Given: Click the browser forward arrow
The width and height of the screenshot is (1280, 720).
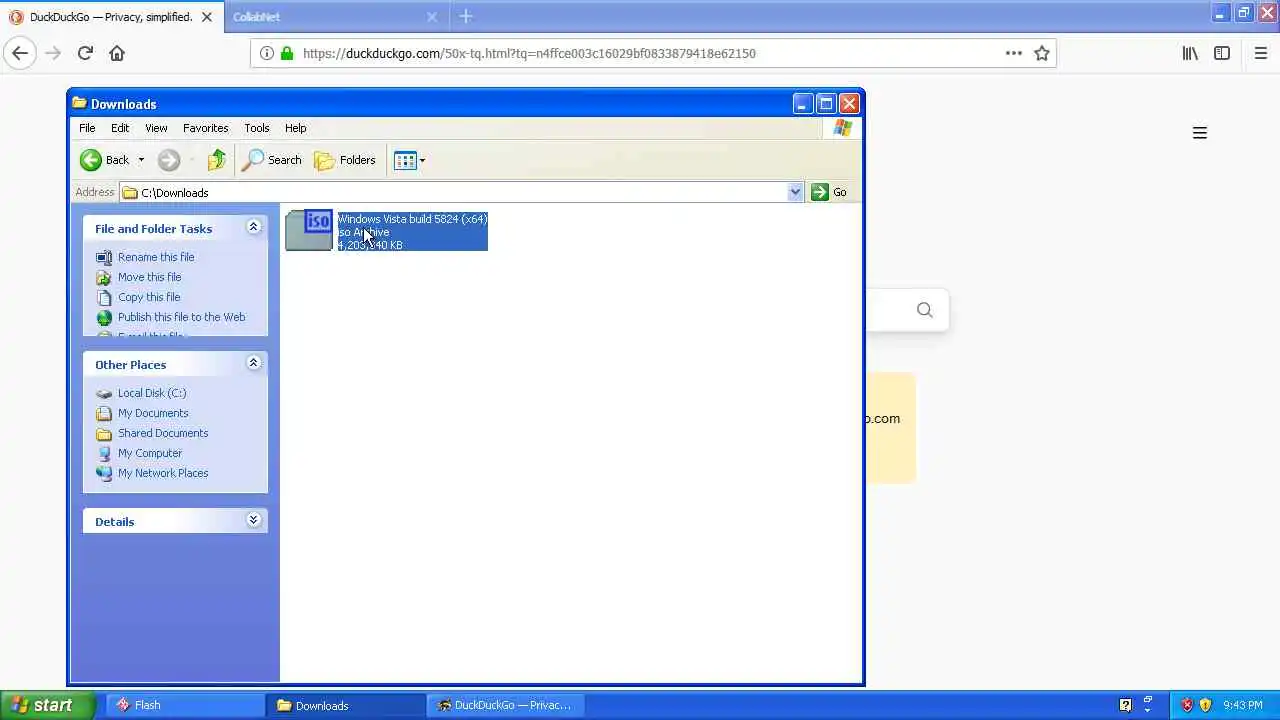Looking at the screenshot, I should click(53, 53).
